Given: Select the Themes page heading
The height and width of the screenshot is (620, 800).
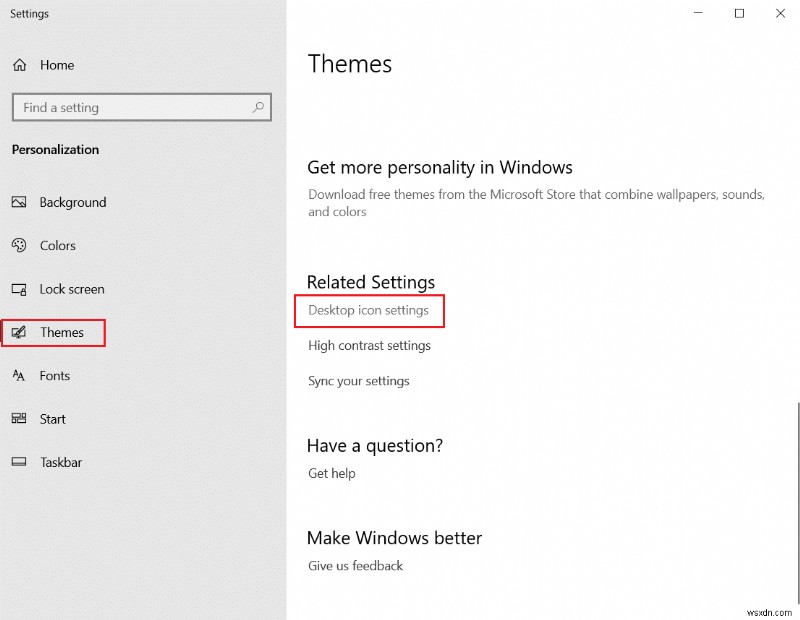Looking at the screenshot, I should [x=350, y=63].
